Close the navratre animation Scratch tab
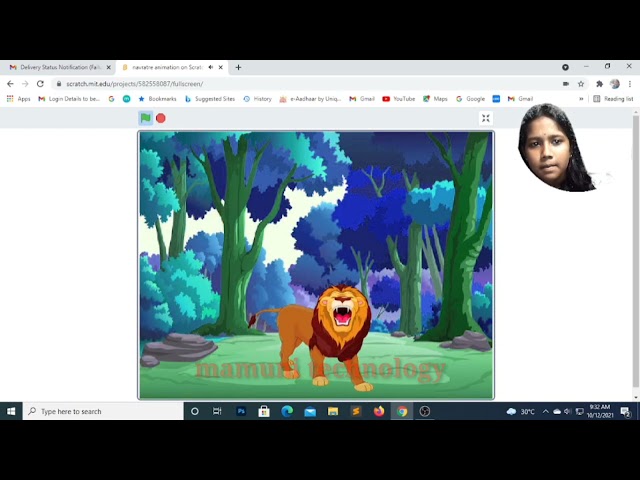The height and width of the screenshot is (480, 640). pyautogui.click(x=221, y=67)
